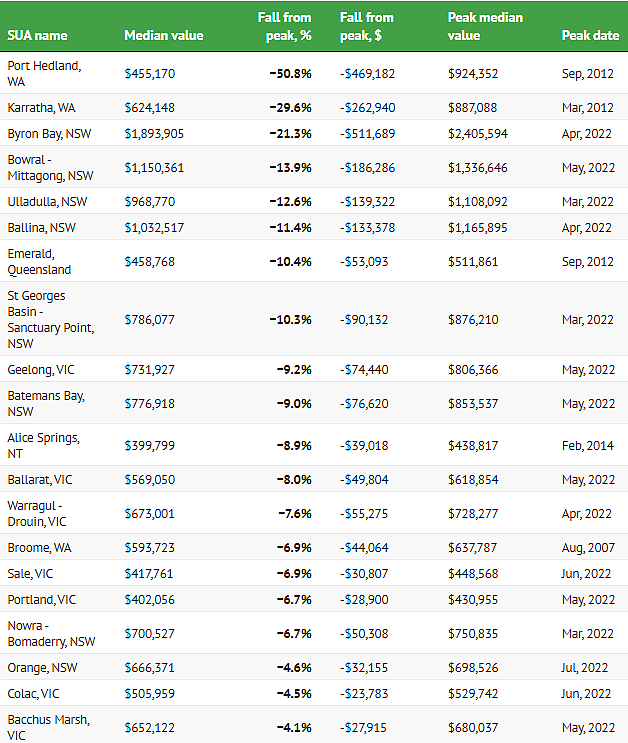Click the -50.8% fall from peak cell
Image resolution: width=628 pixels, height=743 pixels.
290,74
